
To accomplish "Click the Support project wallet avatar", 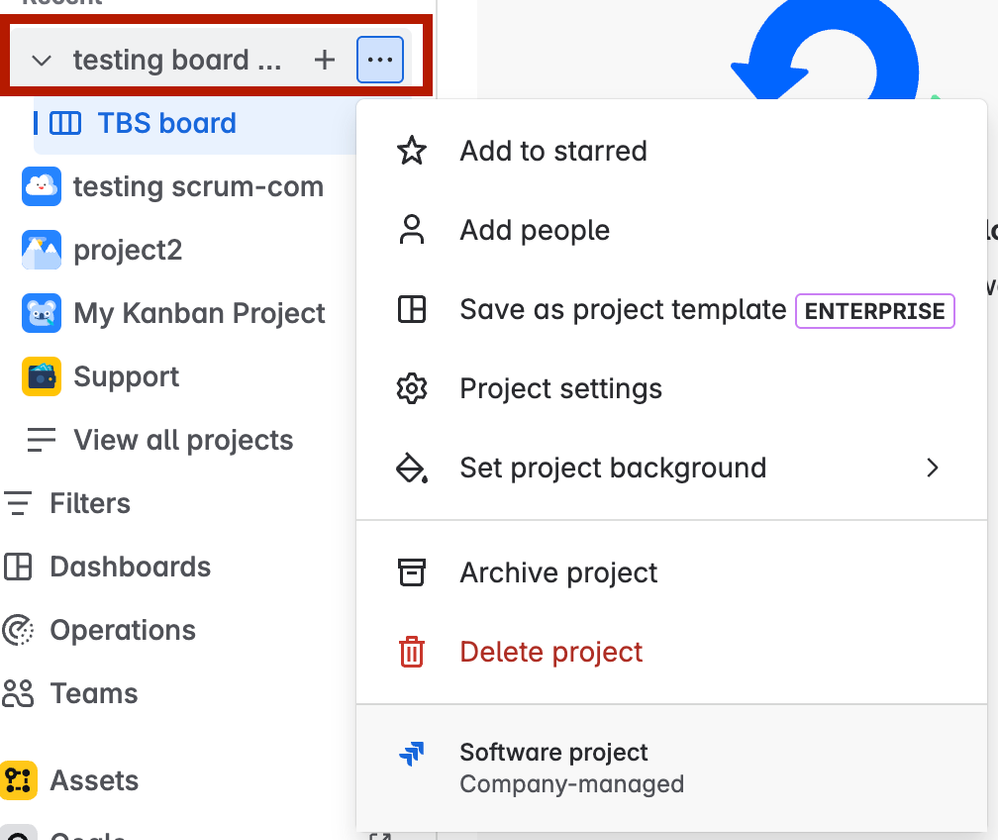I will [x=41, y=377].
